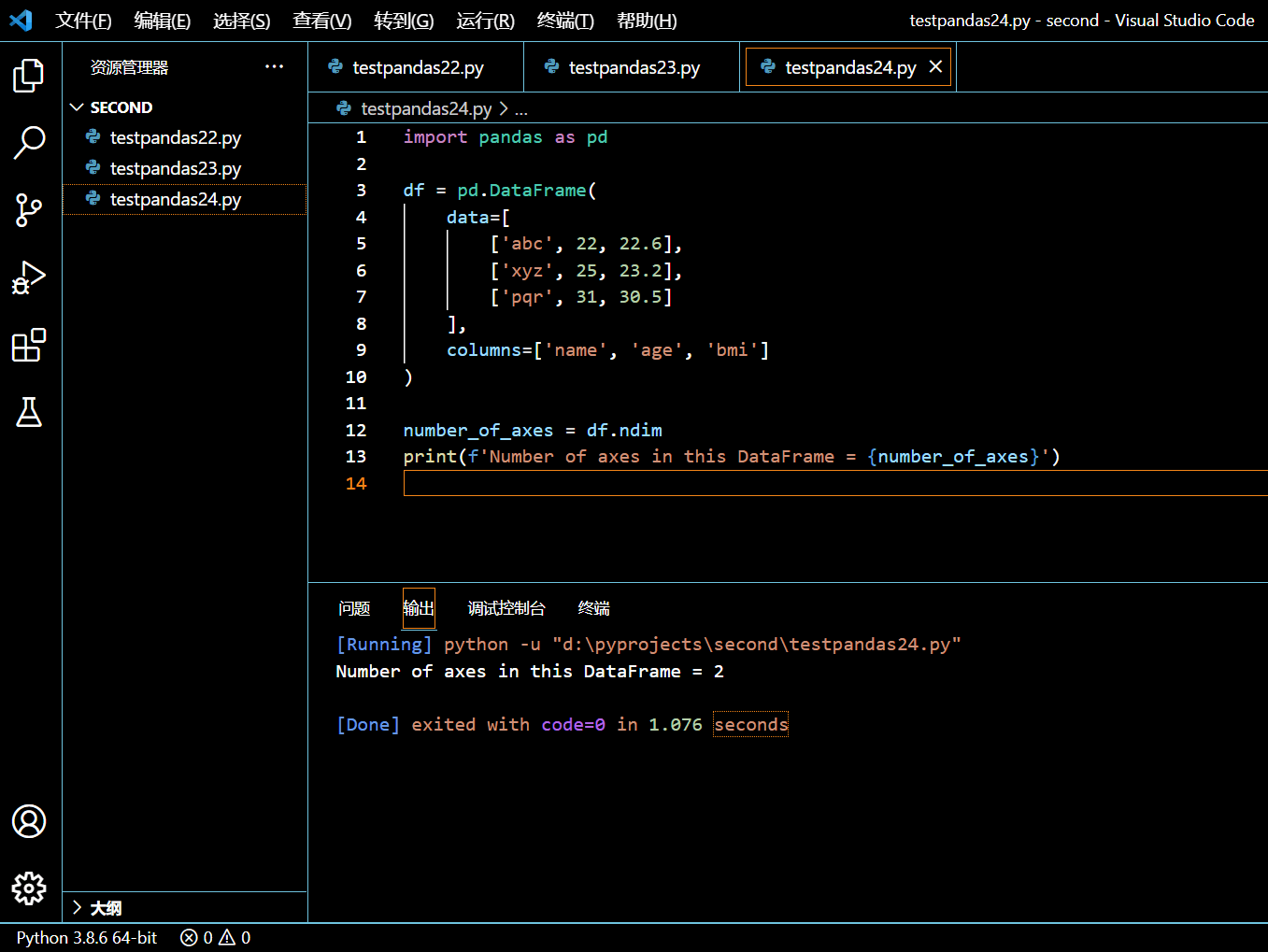
Task: Click the print(f'Number of axes...') line
Action: point(732,457)
